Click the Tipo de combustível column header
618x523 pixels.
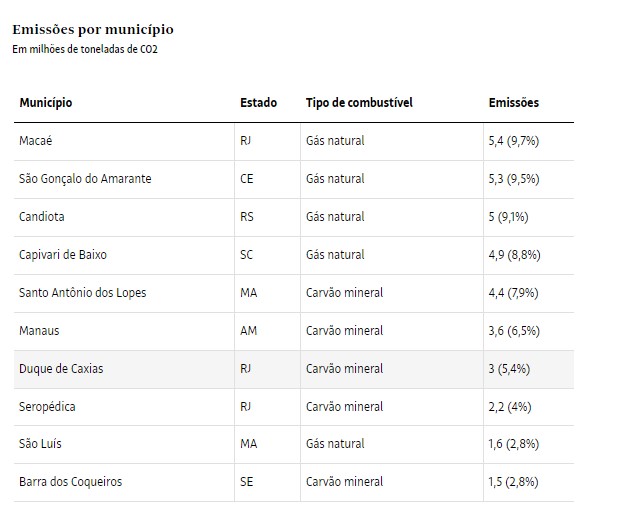tap(359, 103)
